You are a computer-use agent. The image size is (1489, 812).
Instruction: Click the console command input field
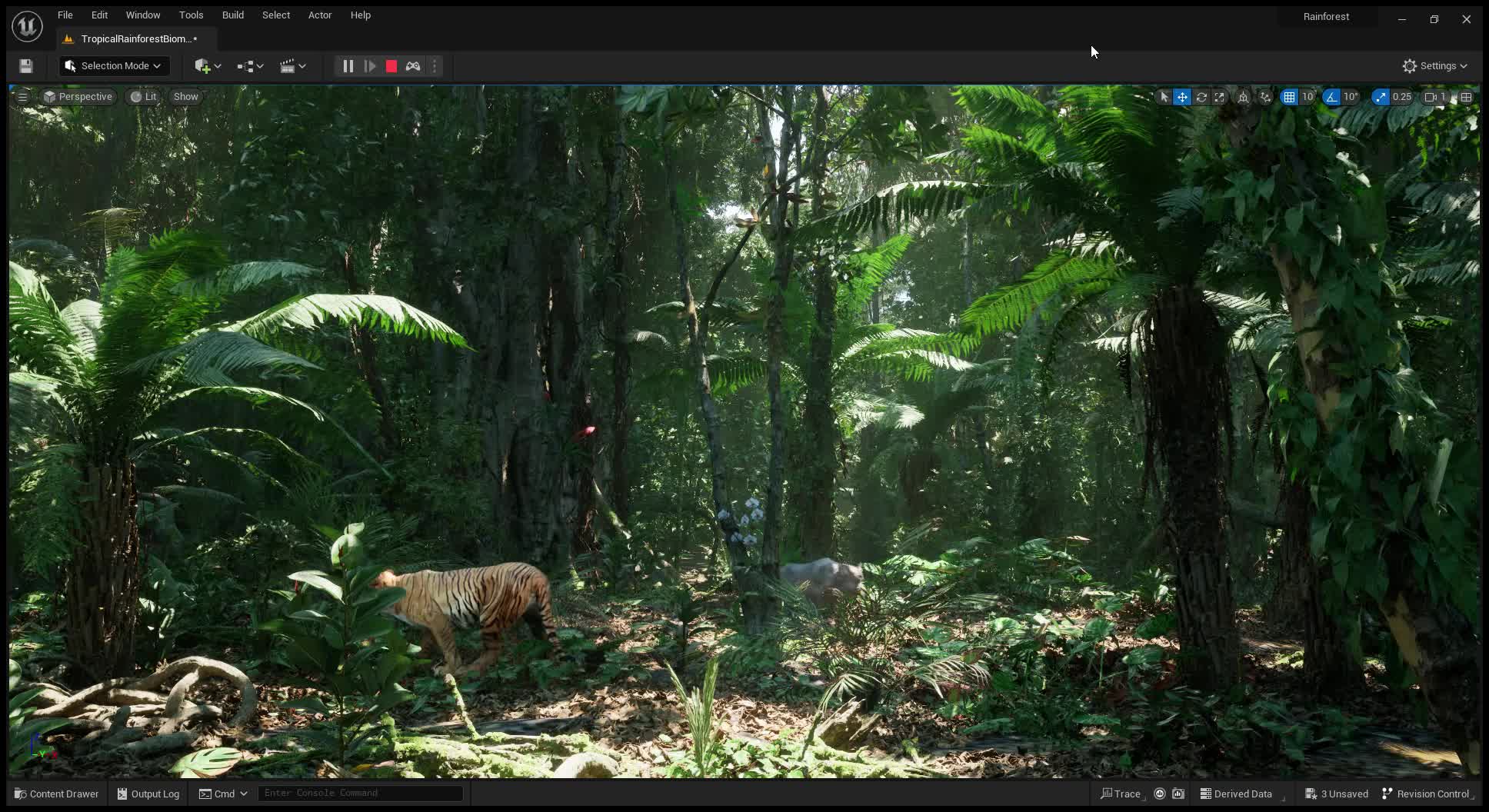coord(360,793)
